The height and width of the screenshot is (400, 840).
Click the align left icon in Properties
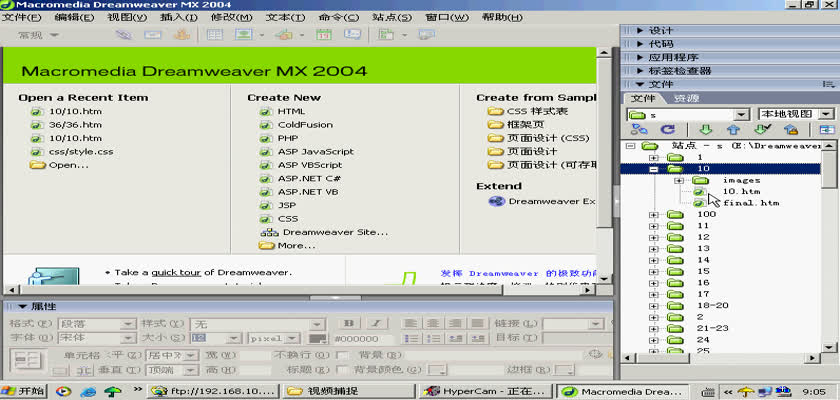(411, 323)
